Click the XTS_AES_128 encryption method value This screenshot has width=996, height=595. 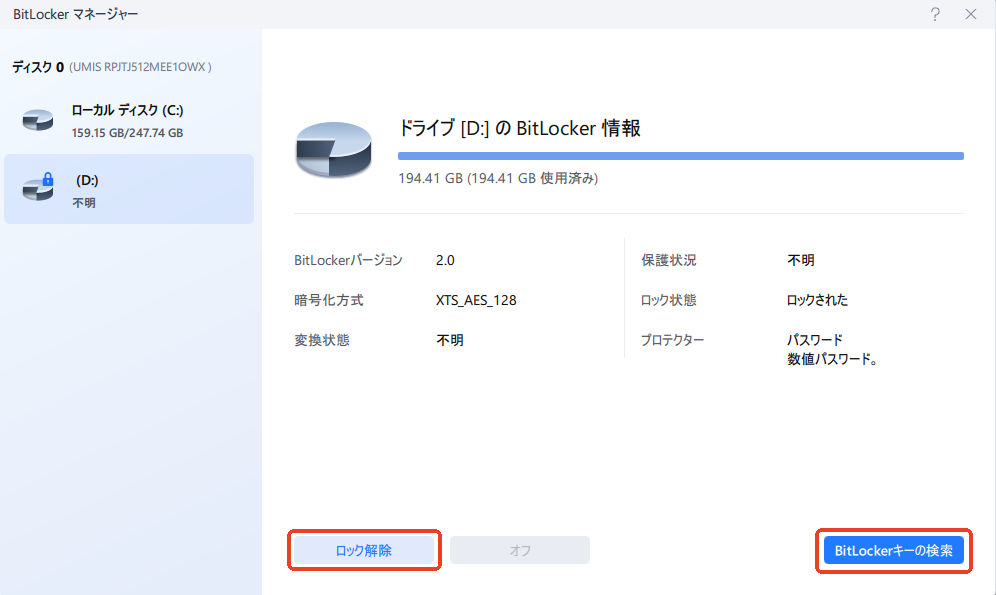(x=476, y=300)
